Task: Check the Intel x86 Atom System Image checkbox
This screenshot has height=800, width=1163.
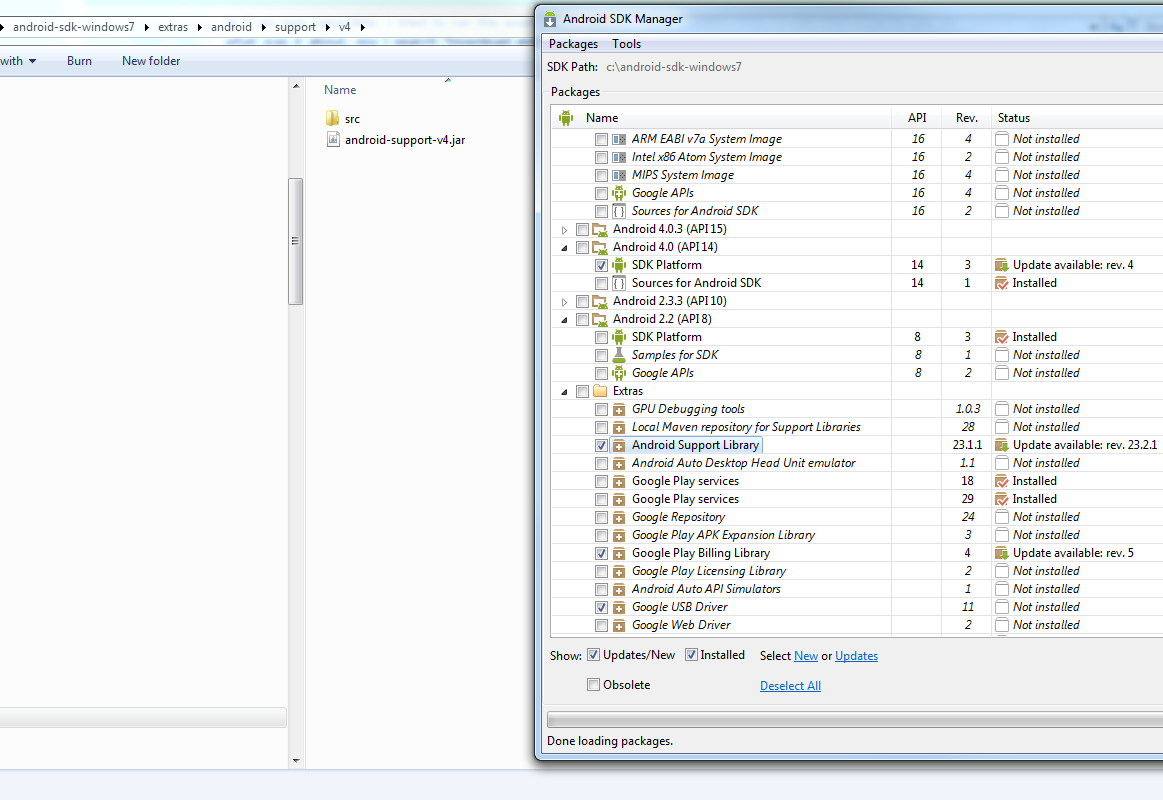Action: tap(602, 157)
